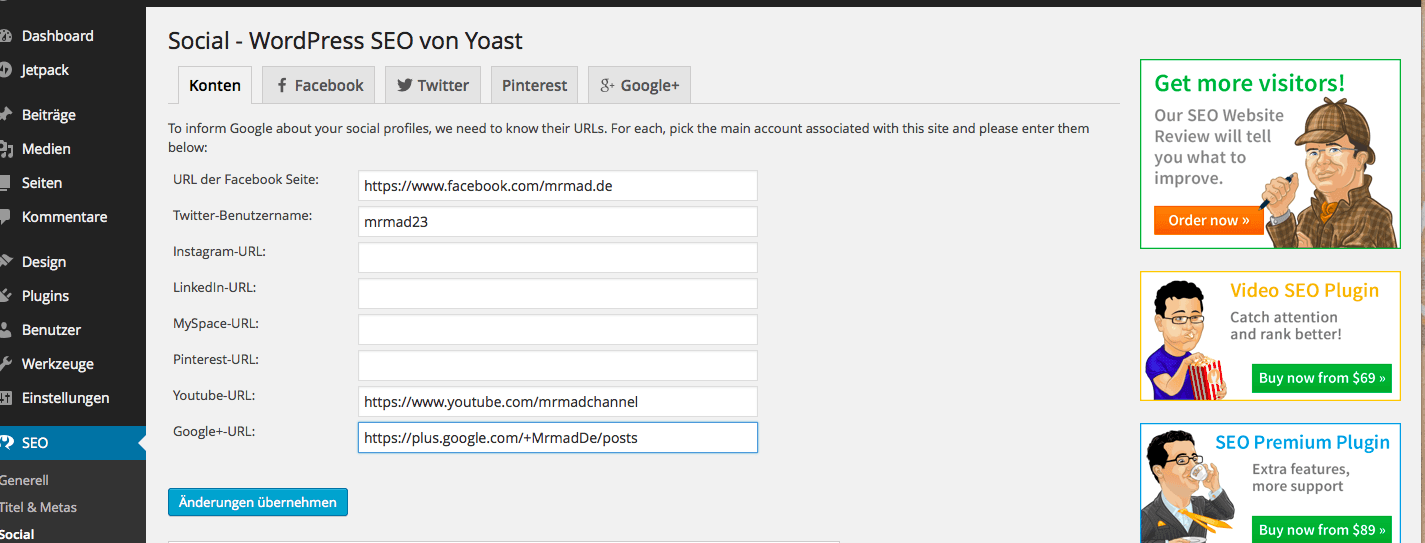Click the Youtube-URL label
Viewport: 1425px width, 543px height.
214,395
